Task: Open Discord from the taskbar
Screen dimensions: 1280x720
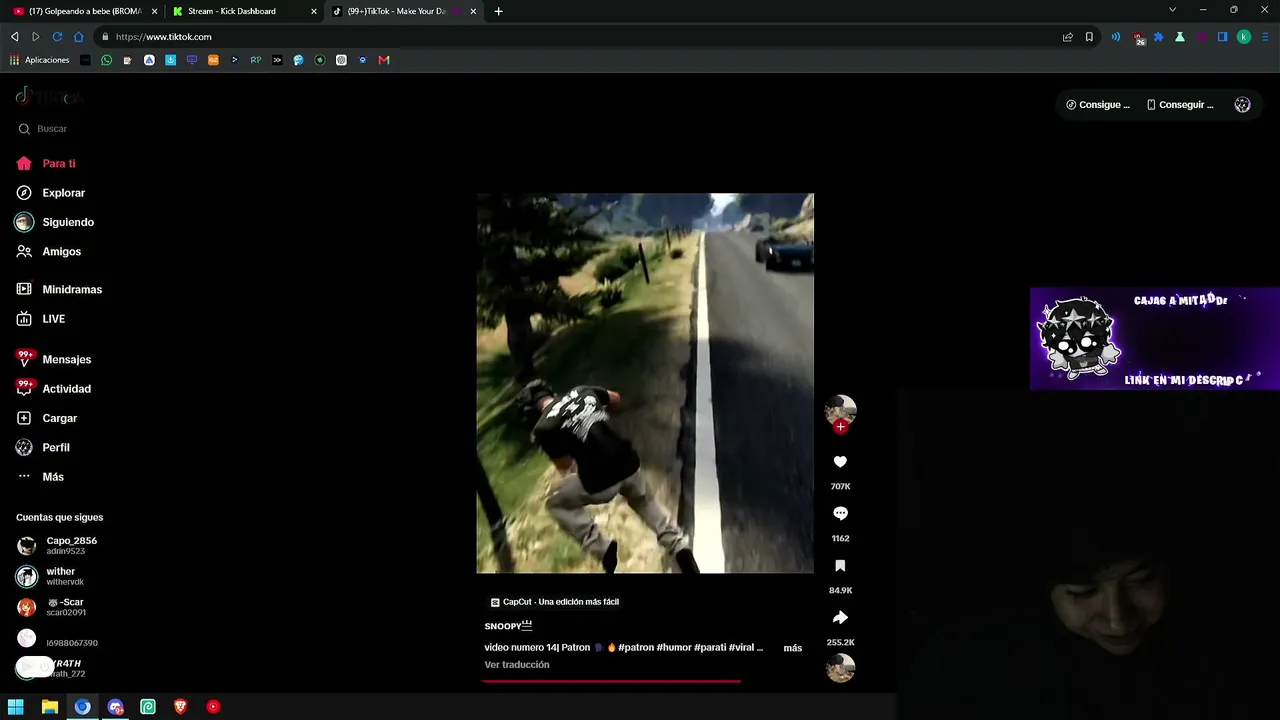Action: pyautogui.click(x=115, y=707)
